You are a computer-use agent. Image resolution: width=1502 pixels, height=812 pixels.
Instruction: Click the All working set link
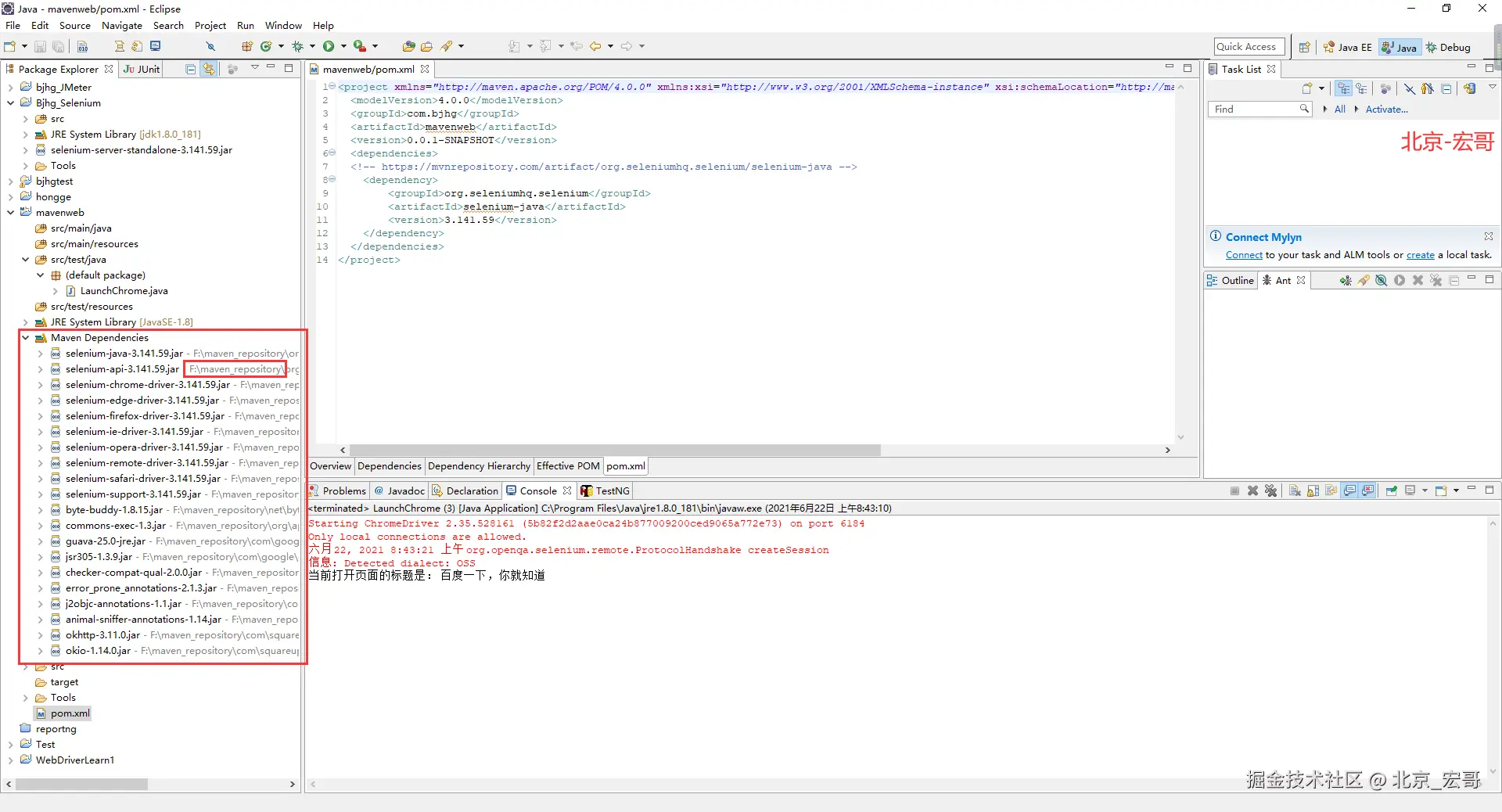(x=1340, y=110)
